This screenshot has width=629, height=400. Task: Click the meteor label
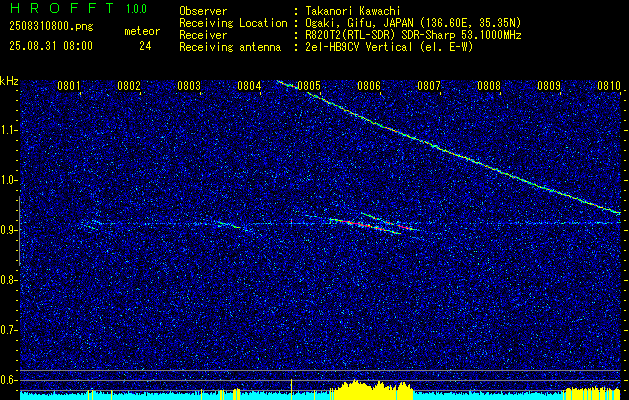[x=142, y=31]
